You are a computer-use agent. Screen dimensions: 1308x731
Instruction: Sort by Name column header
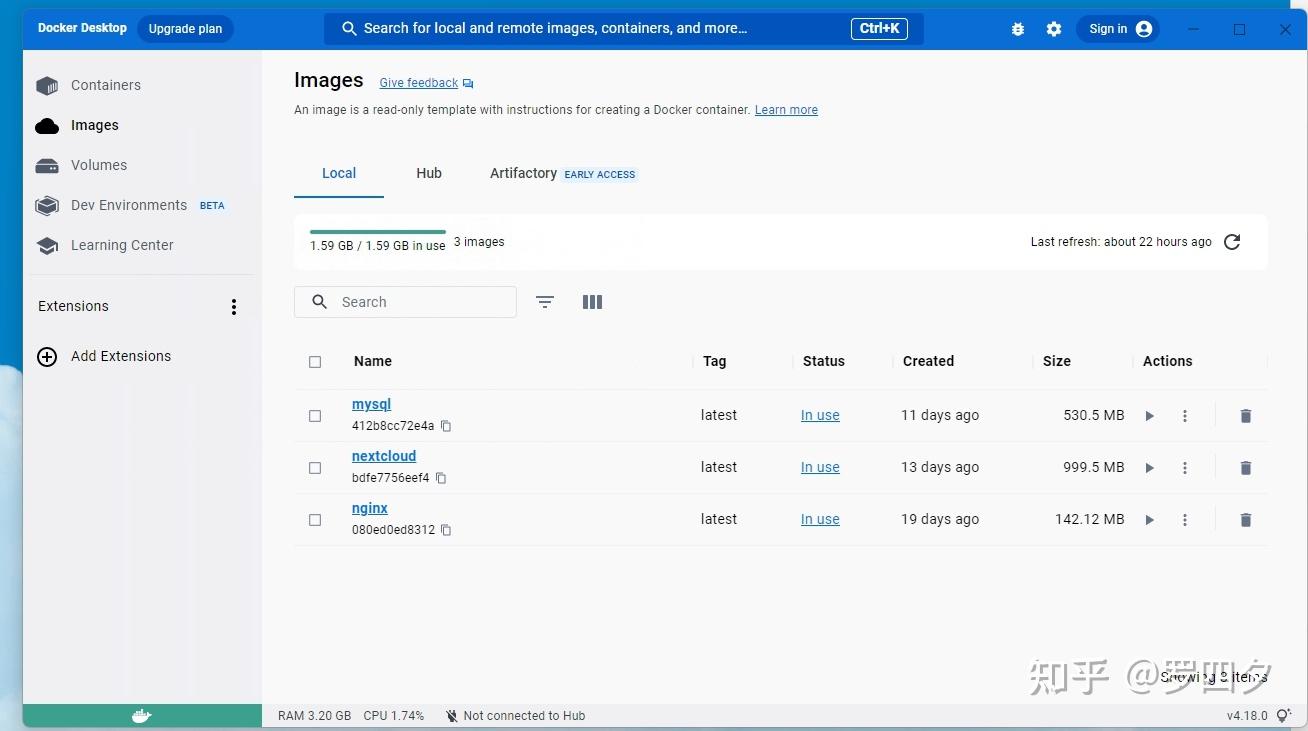[373, 362]
